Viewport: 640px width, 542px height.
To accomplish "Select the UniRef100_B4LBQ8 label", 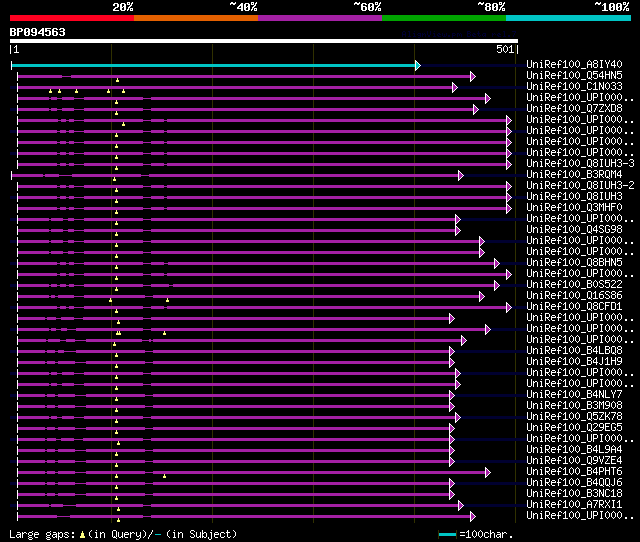I will (574, 351).
